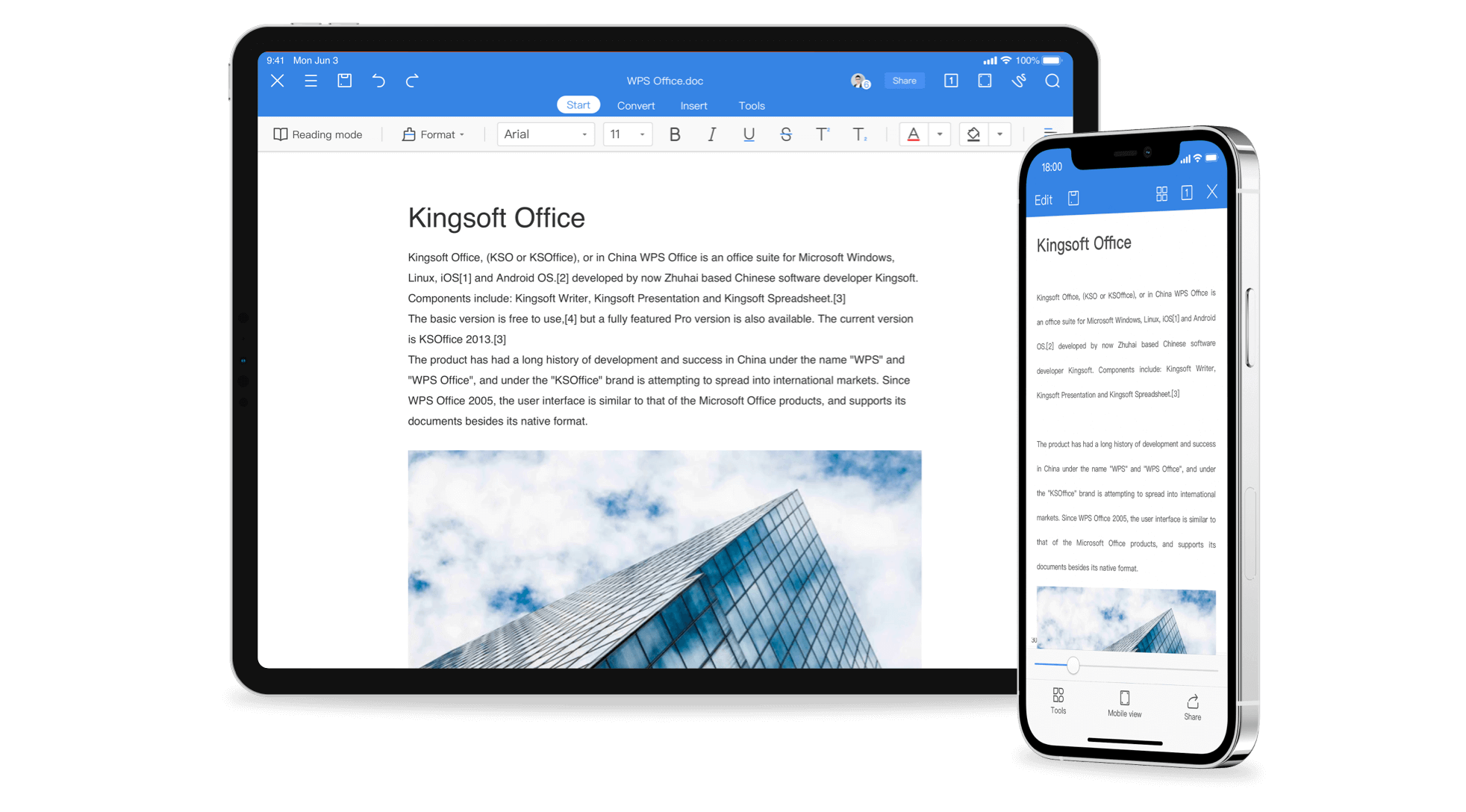The width and height of the screenshot is (1466, 812).
Task: Click the text color highlight icon
Action: click(975, 133)
